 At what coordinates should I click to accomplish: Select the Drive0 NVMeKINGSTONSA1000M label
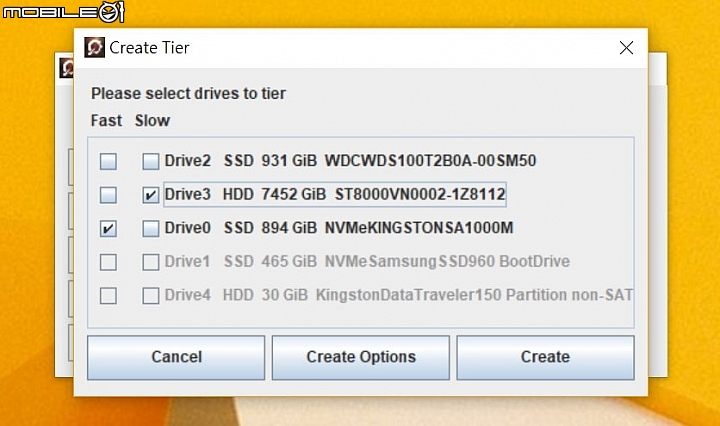click(339, 228)
